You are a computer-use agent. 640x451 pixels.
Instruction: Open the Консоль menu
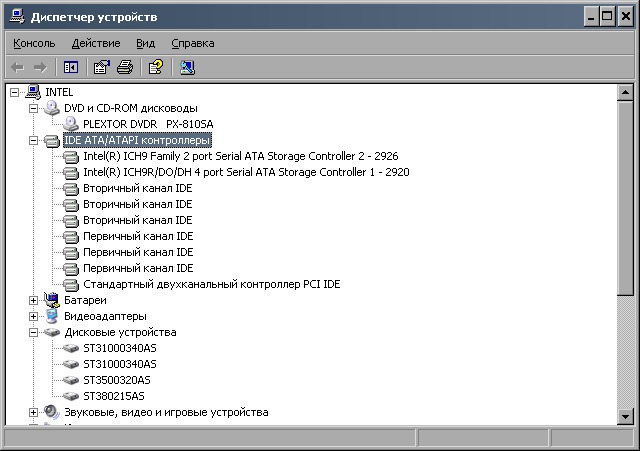[x=34, y=43]
